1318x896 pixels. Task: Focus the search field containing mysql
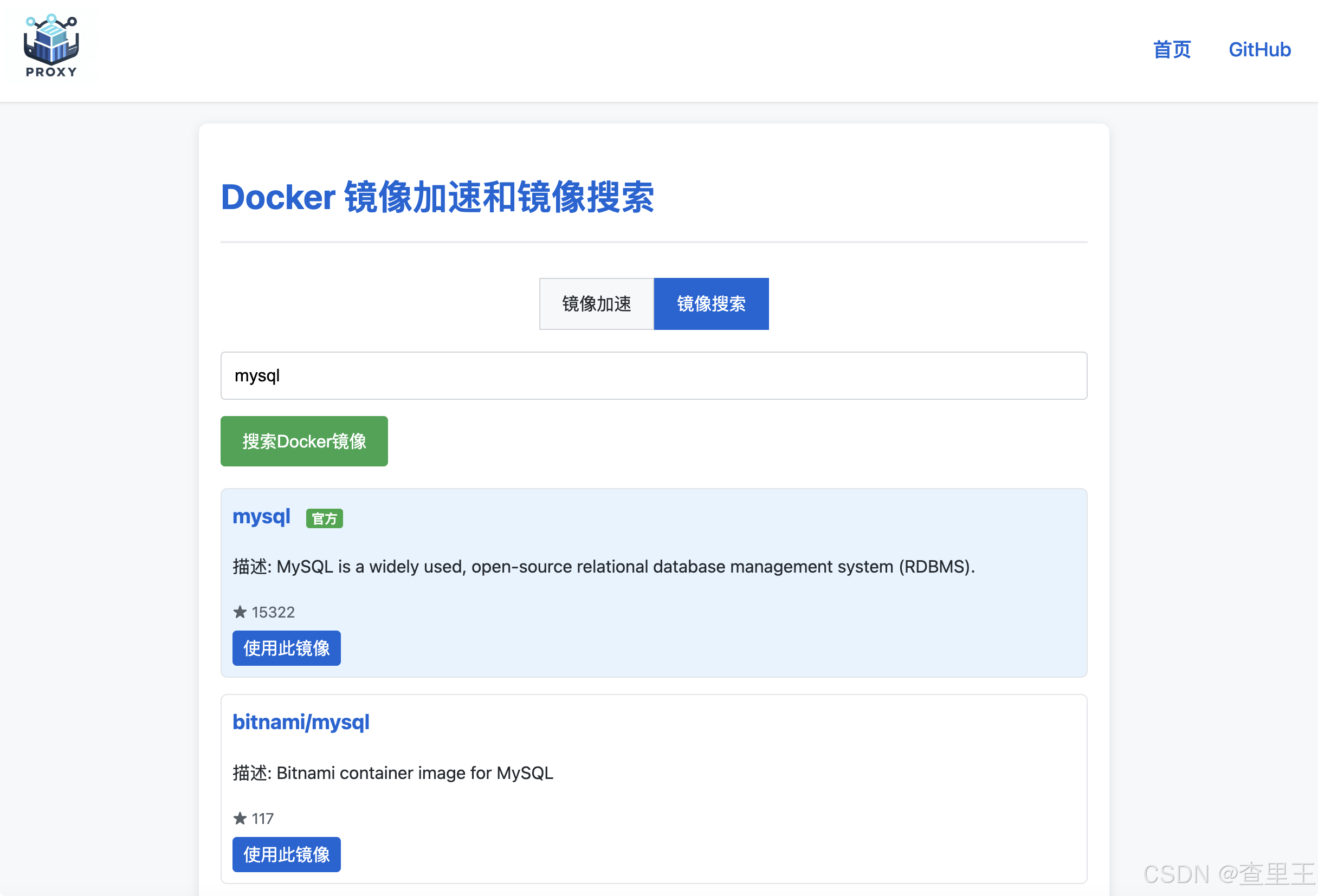(654, 376)
